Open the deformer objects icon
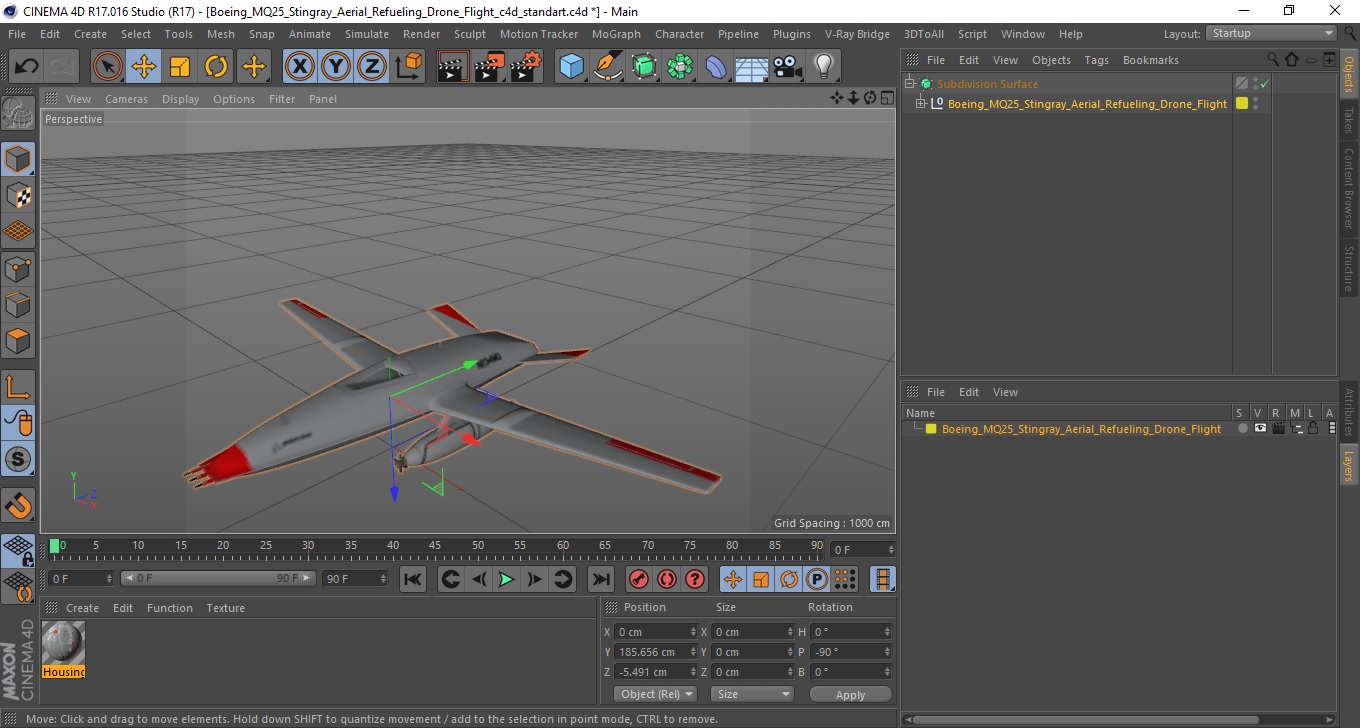The height and width of the screenshot is (728, 1360). [716, 67]
